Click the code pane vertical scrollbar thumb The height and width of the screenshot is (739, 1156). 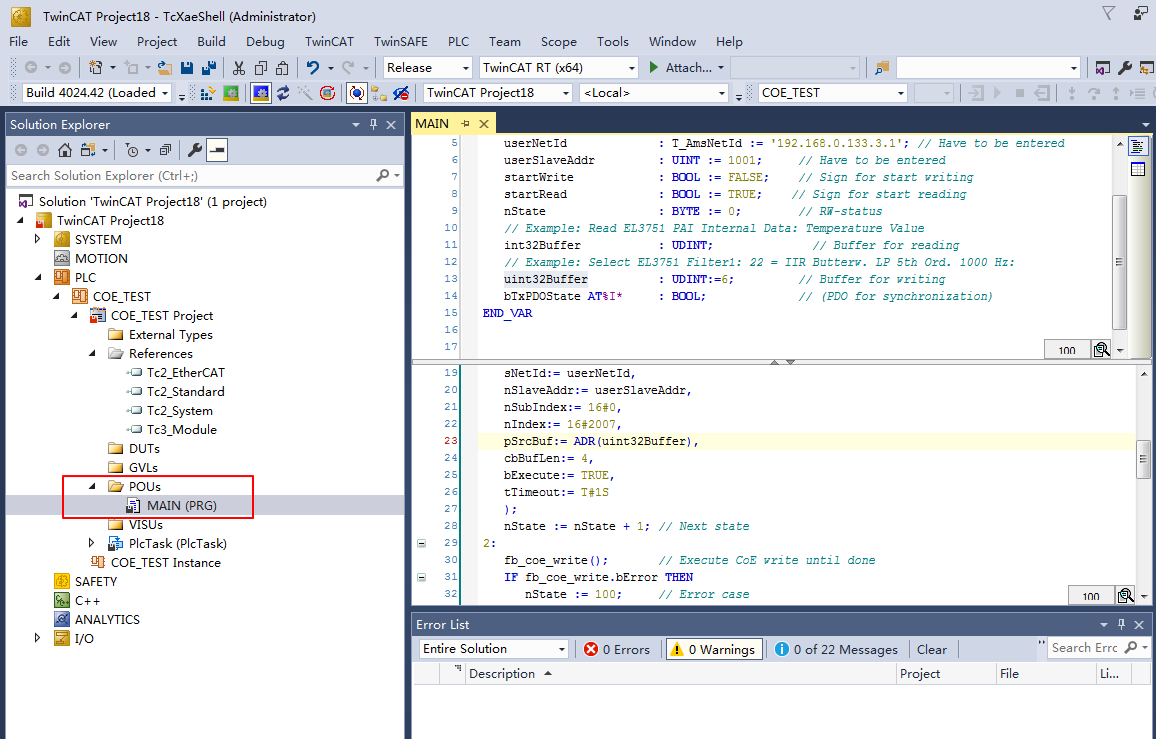[x=1143, y=459]
